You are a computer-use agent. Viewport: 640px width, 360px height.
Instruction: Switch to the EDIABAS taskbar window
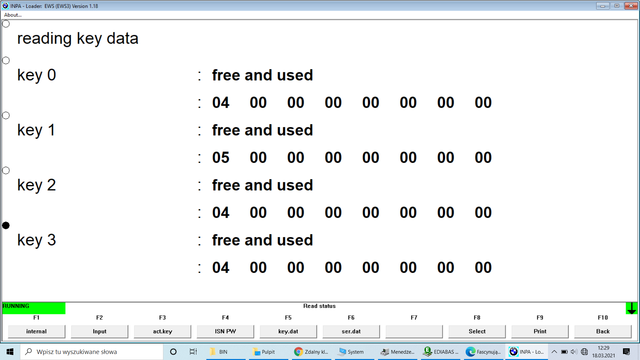[x=440, y=351]
